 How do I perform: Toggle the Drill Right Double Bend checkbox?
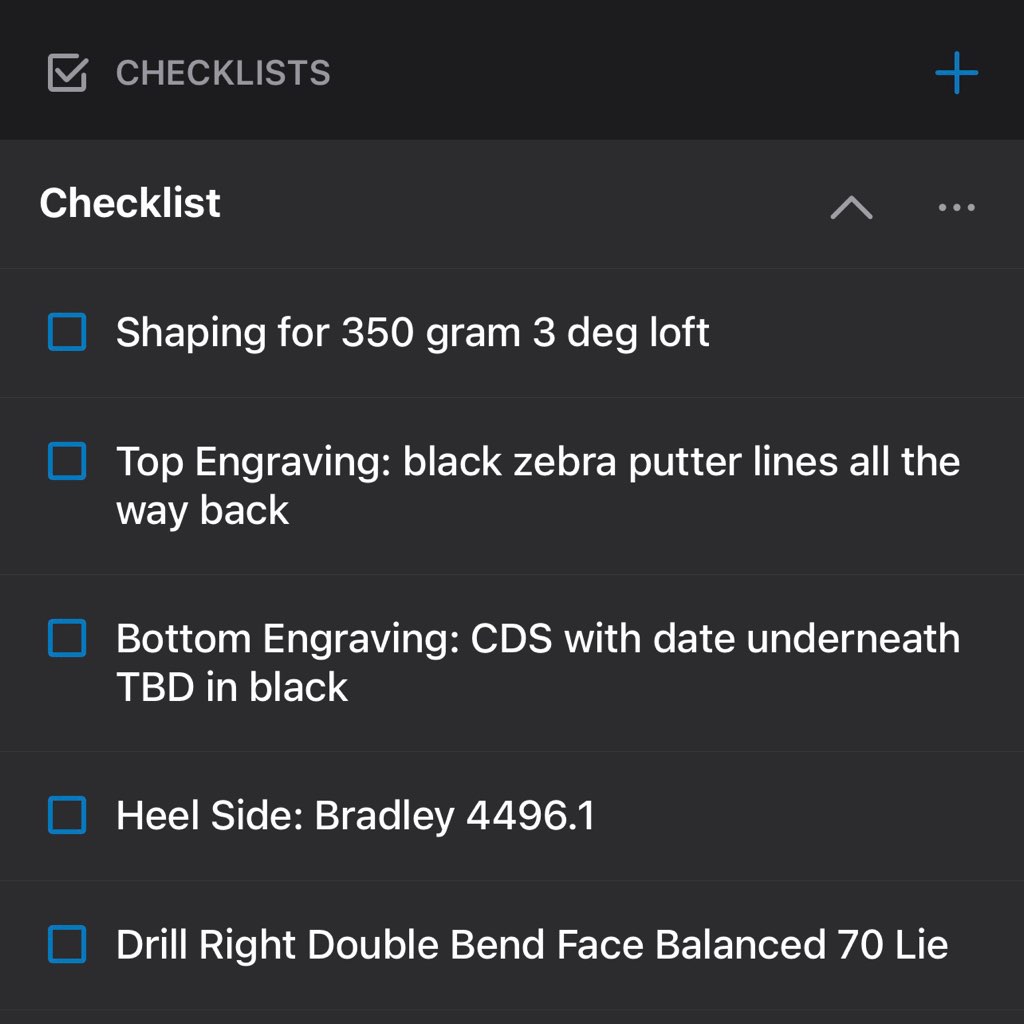tap(67, 944)
